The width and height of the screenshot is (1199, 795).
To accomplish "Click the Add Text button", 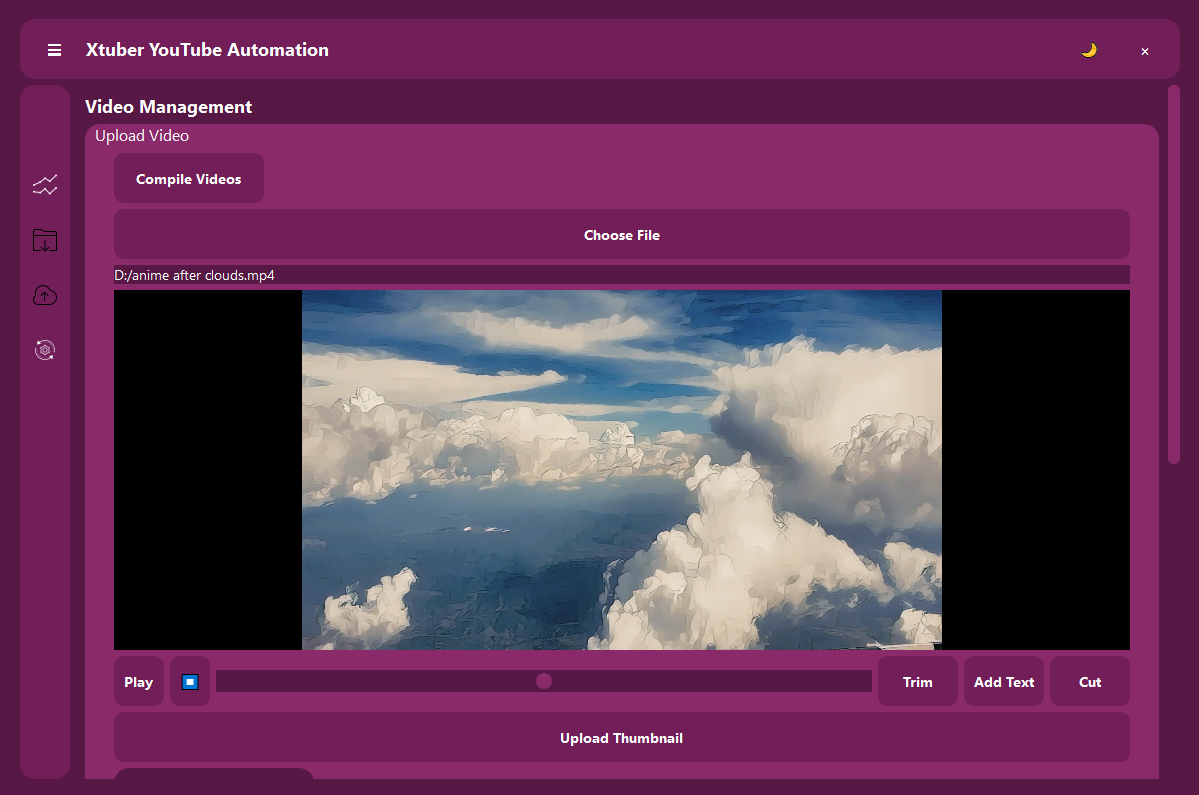I will tap(1004, 682).
